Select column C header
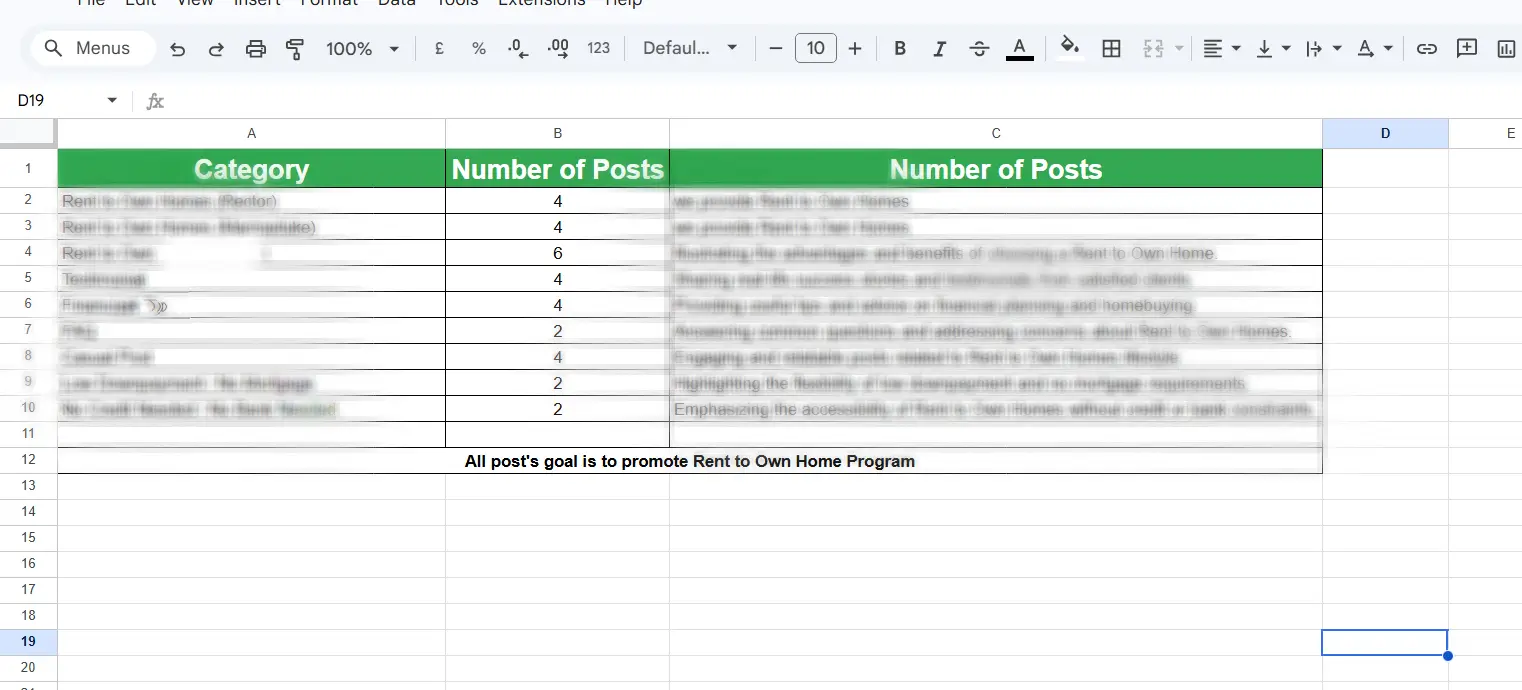This screenshot has height=690, width=1522. pyautogui.click(x=996, y=133)
